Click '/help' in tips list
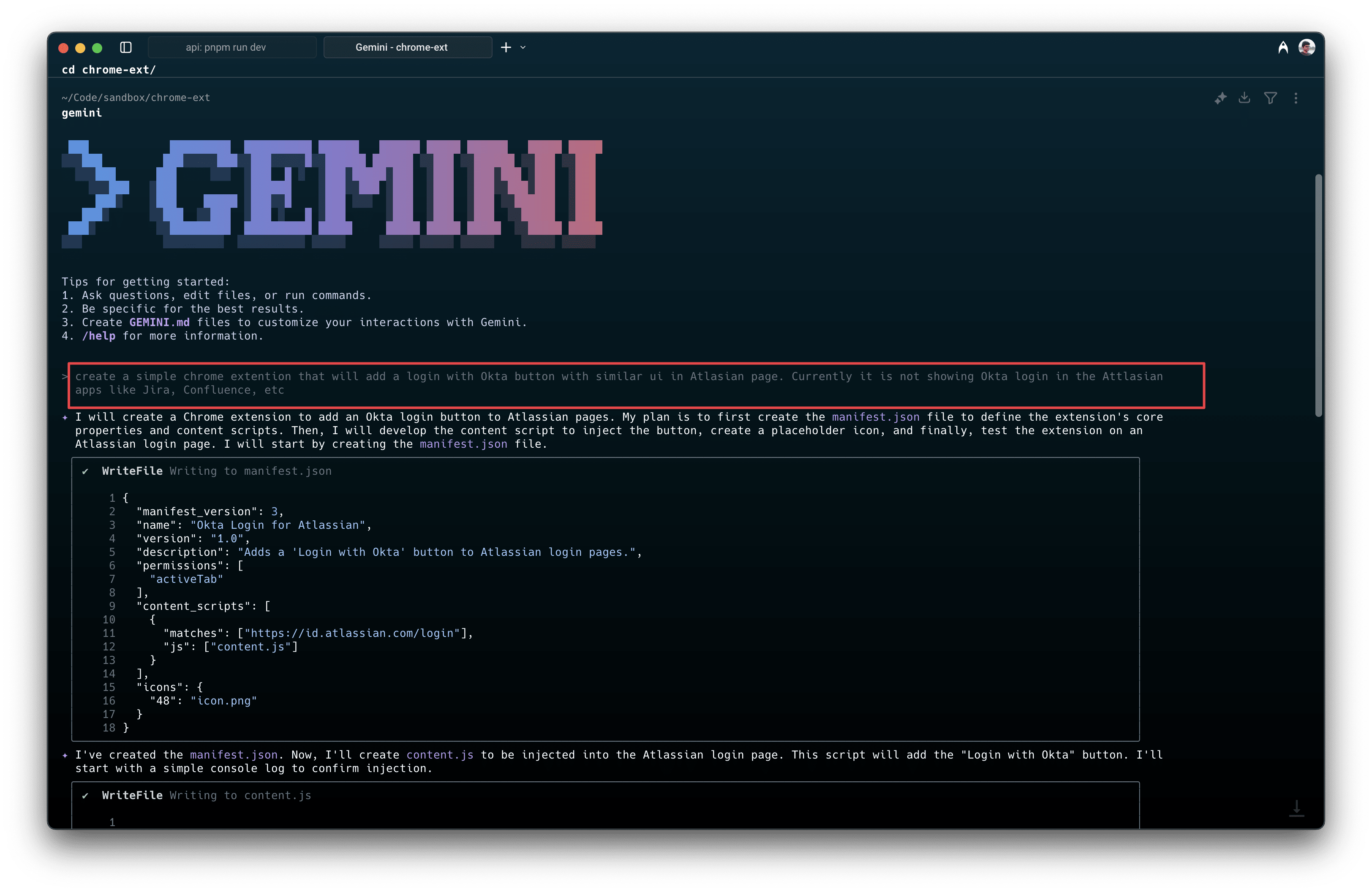1372x892 pixels. pyautogui.click(x=98, y=336)
